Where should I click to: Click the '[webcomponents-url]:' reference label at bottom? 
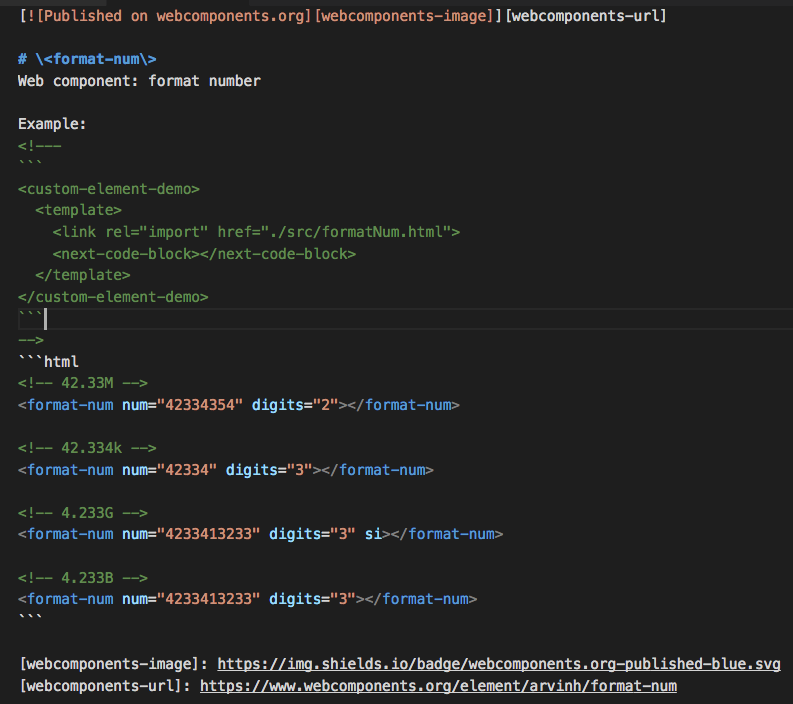pos(105,686)
